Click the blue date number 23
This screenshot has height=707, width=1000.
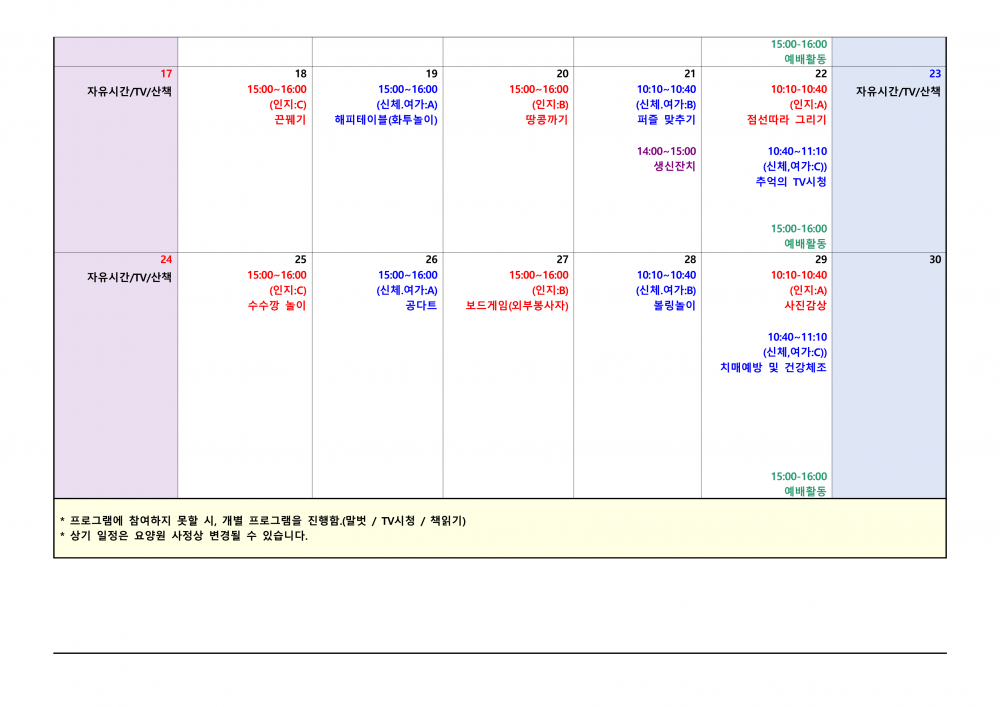[x=934, y=74]
